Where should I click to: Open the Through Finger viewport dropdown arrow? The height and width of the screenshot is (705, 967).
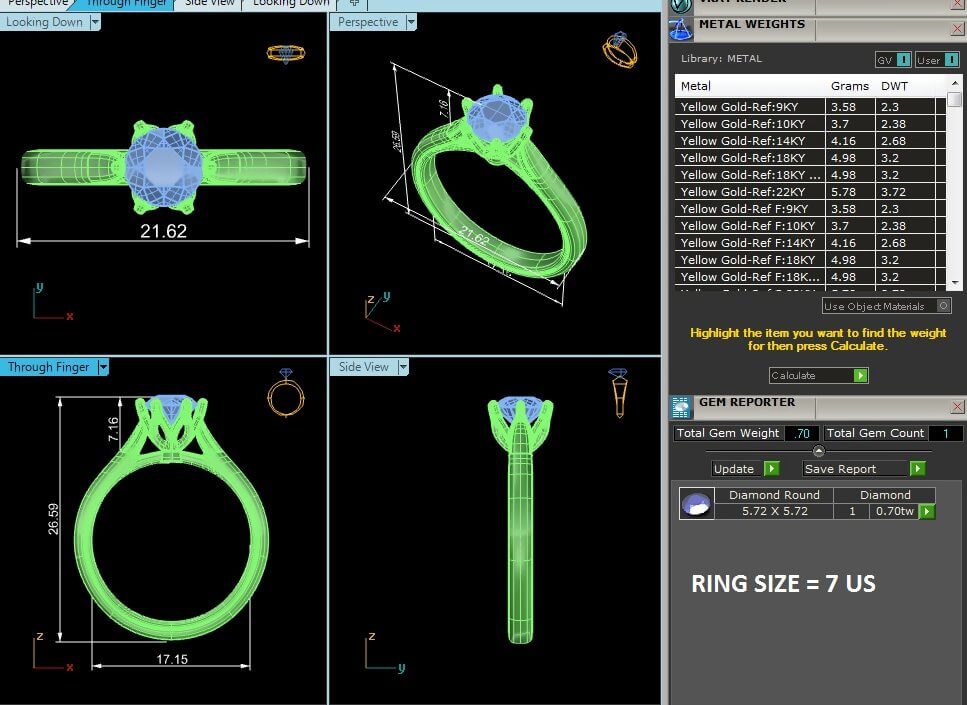point(103,367)
